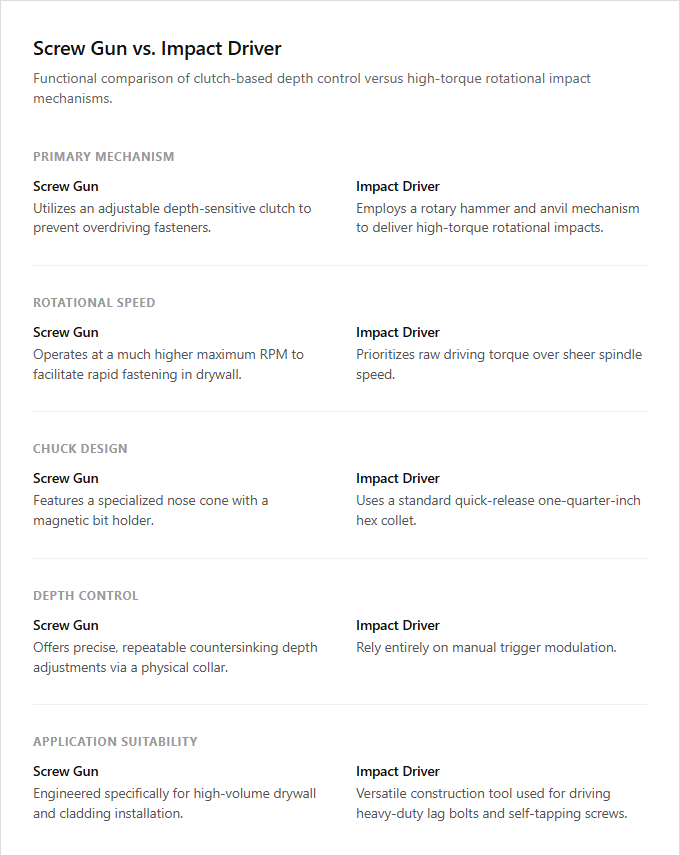Select the Application Suitability section heading
Image resolution: width=680 pixels, height=855 pixels.
115,742
